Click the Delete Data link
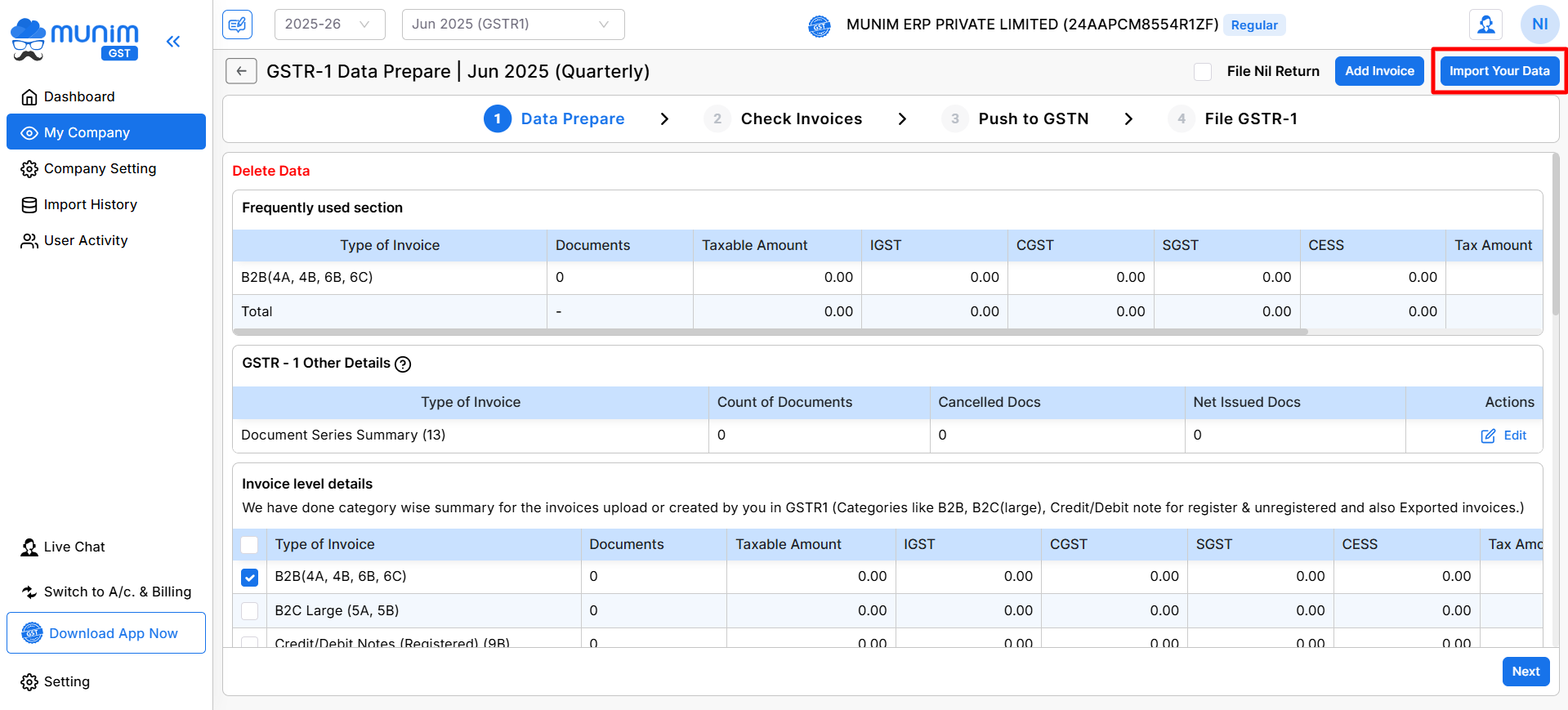1568x710 pixels. pyautogui.click(x=271, y=171)
